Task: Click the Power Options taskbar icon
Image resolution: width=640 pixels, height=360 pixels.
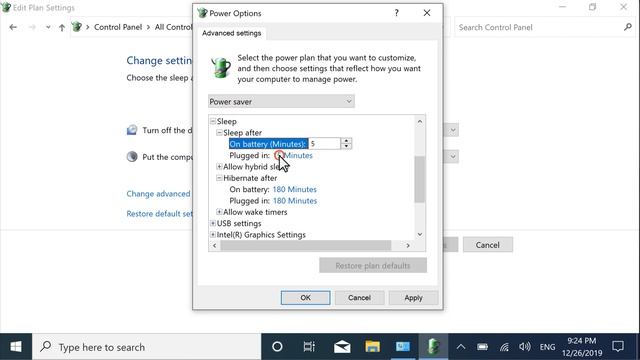Action: tap(433, 347)
